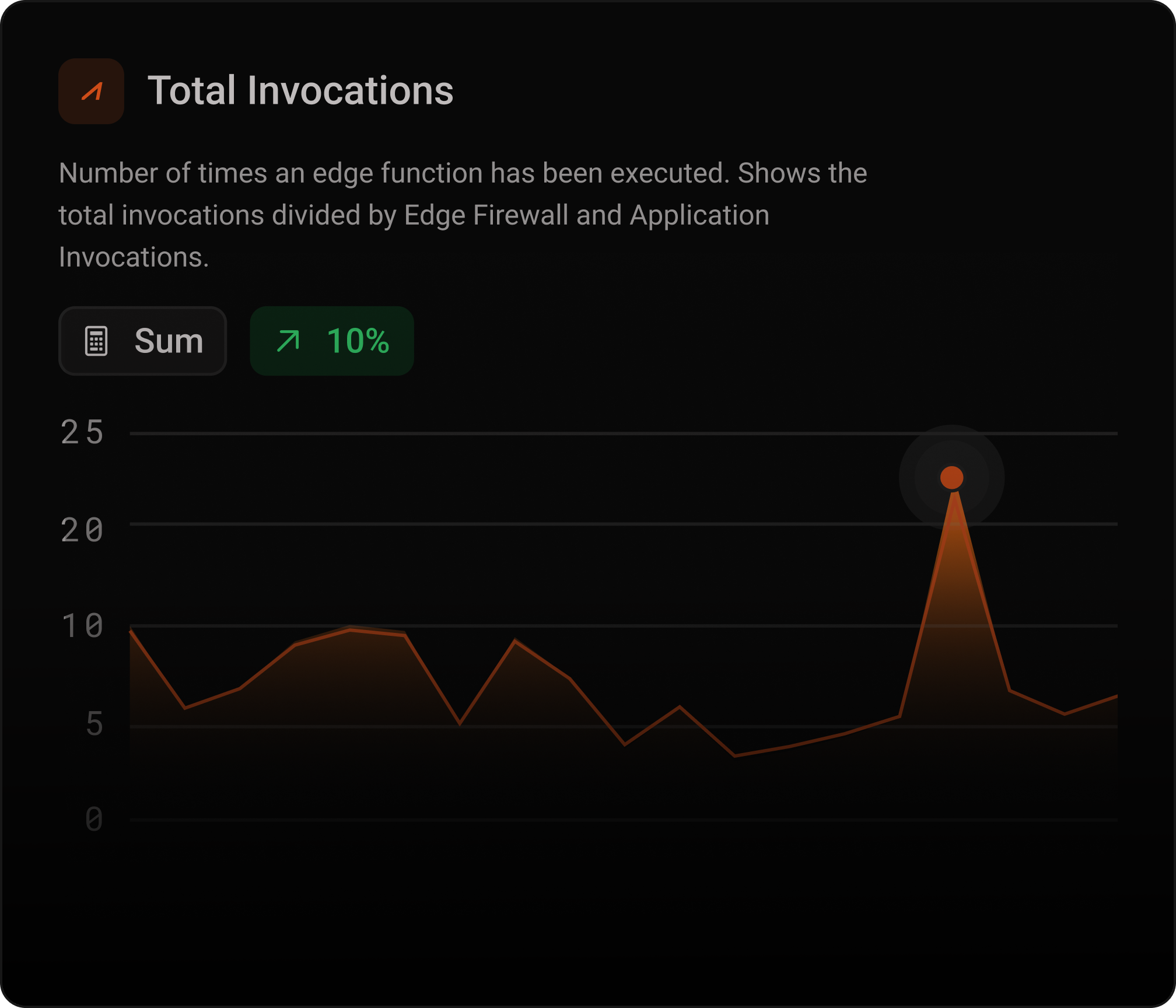Screen dimensions: 1176x1008
Task: Click the 25 y-axis label
Action: pos(82,433)
